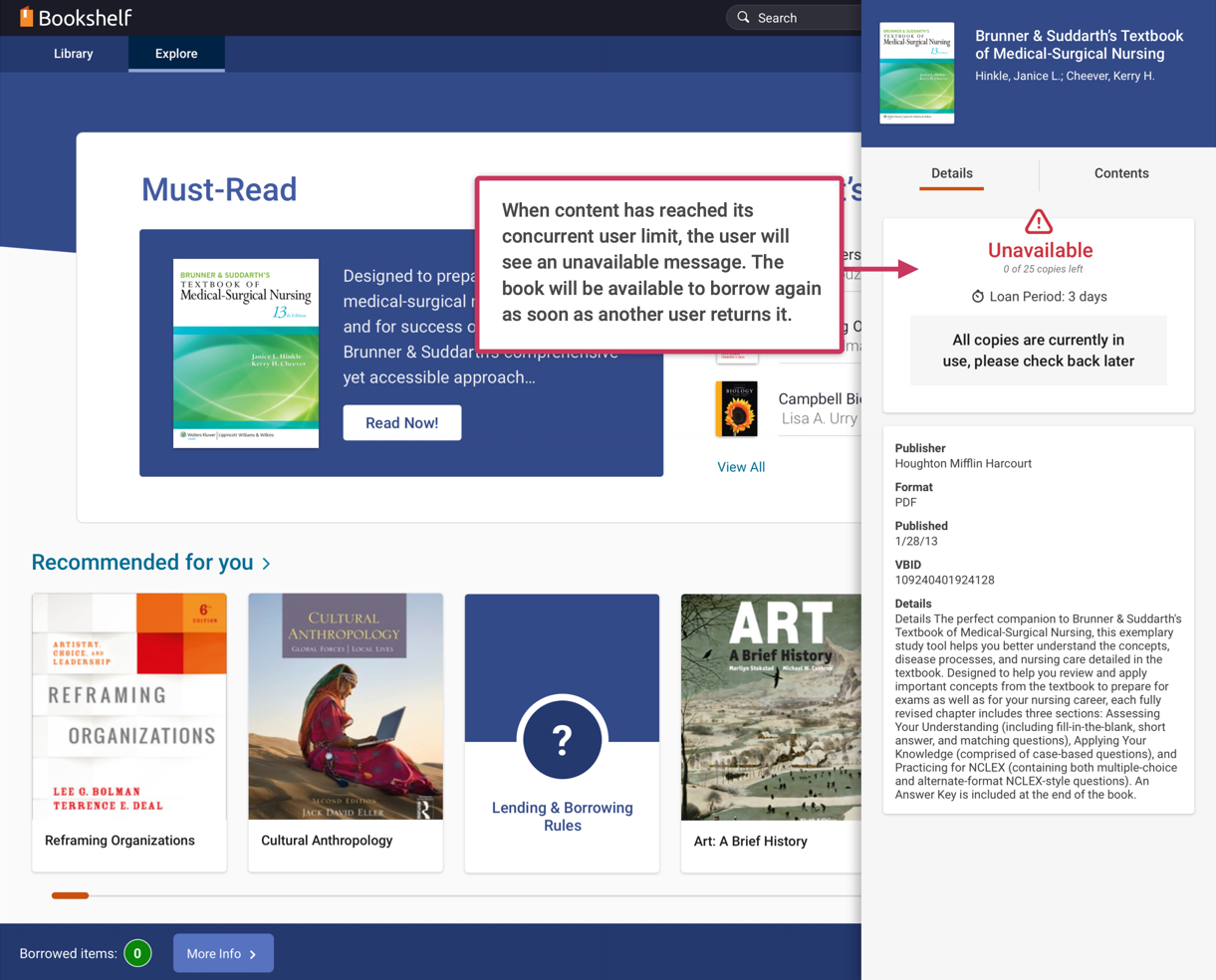Viewport: 1216px width, 980px height.
Task: Click the Bookshelf logo icon
Action: (x=27, y=17)
